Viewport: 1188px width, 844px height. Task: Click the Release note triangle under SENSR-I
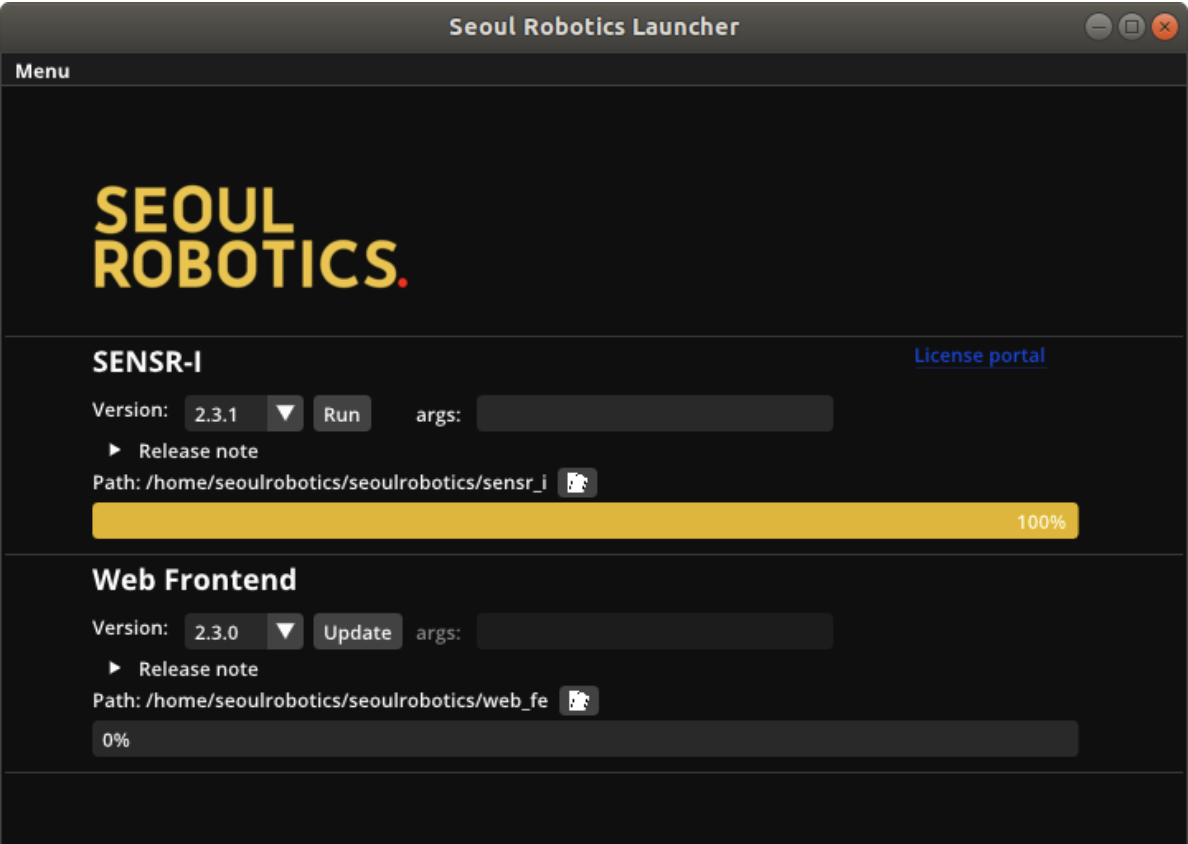tap(114, 450)
